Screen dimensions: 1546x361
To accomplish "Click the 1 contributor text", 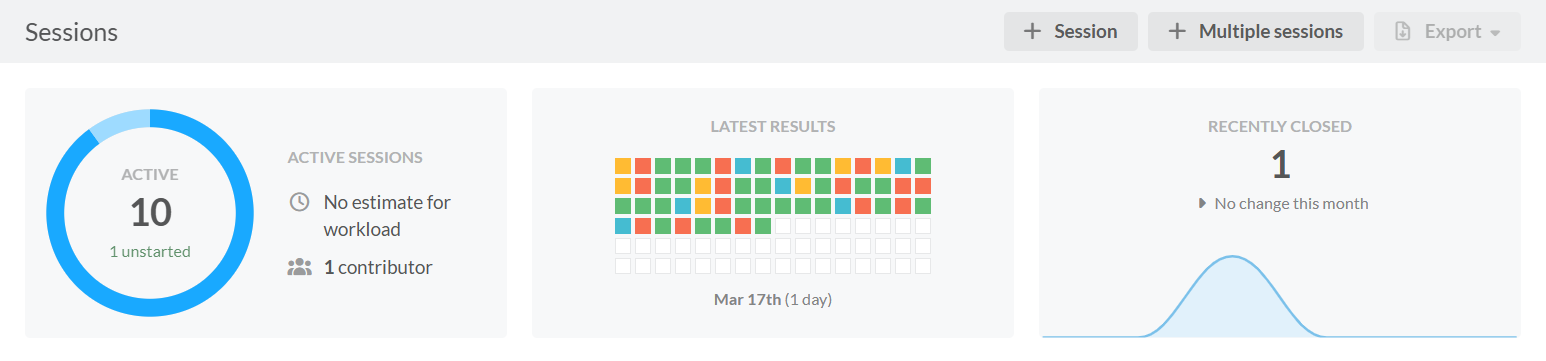I will pyautogui.click(x=378, y=267).
